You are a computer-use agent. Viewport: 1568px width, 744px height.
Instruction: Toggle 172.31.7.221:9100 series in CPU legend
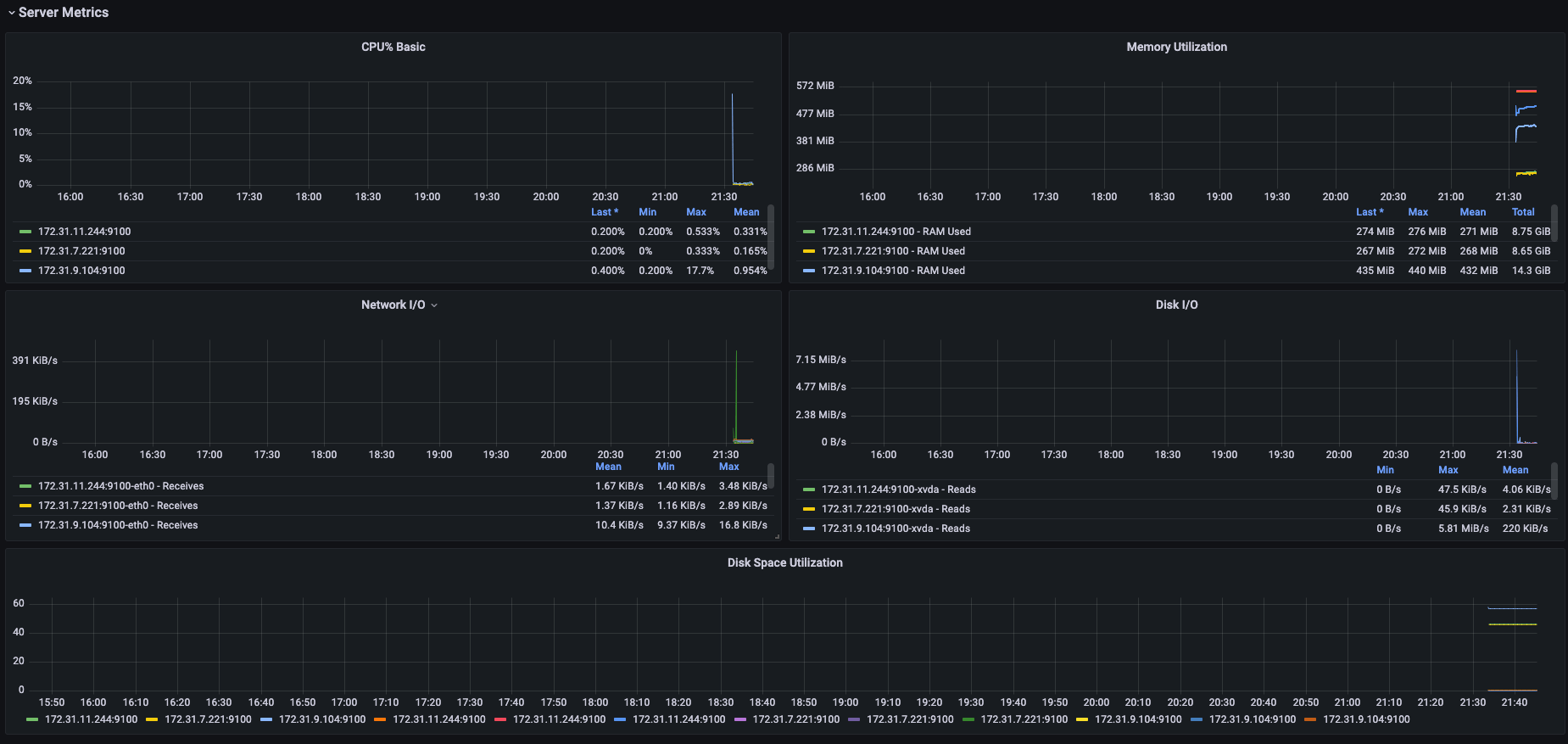(x=81, y=251)
